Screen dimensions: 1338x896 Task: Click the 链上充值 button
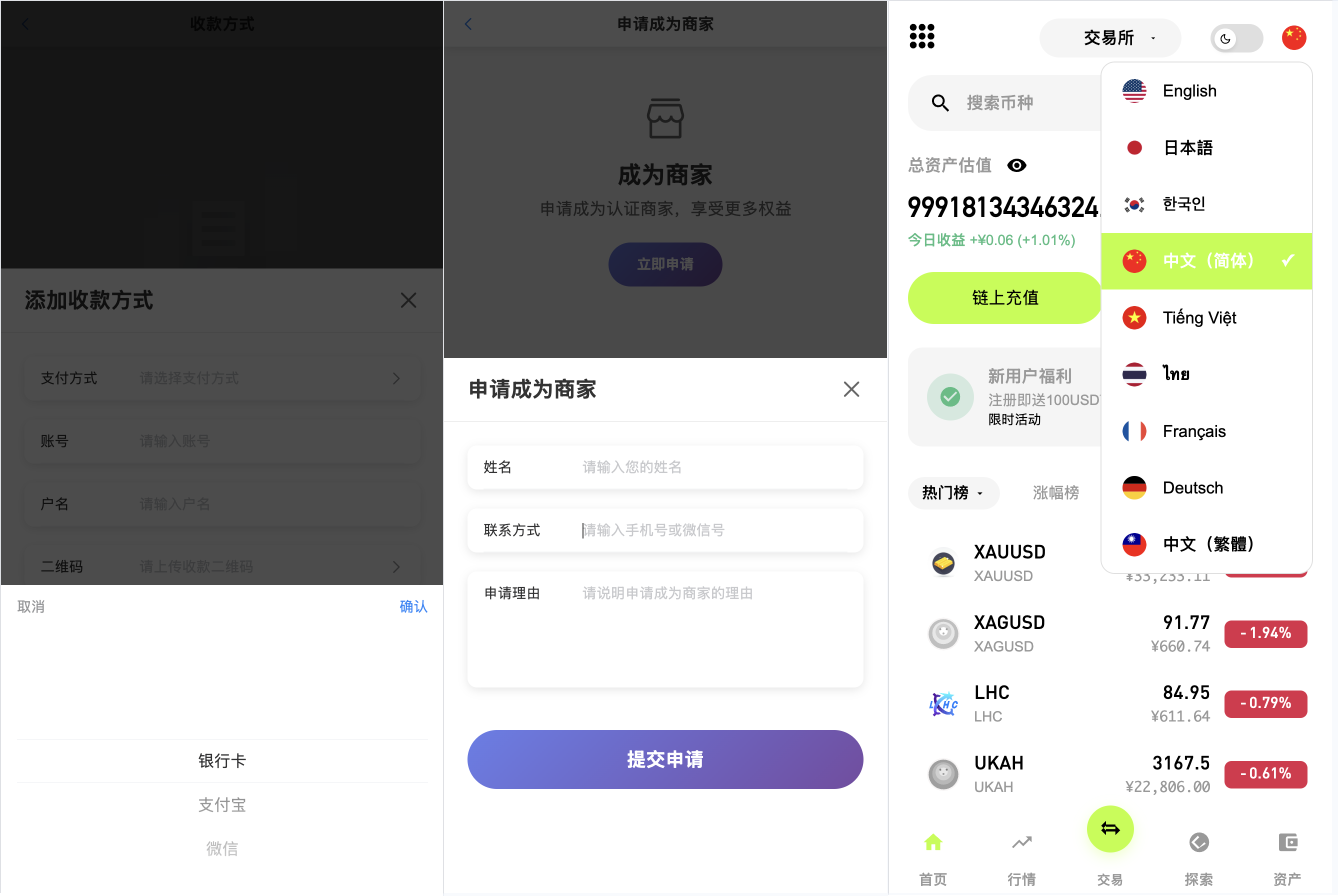1004,297
